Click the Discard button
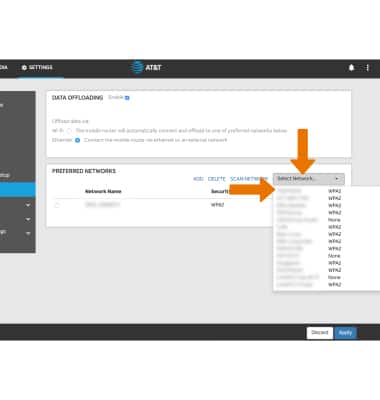This screenshot has height=400, width=380. 320,333
